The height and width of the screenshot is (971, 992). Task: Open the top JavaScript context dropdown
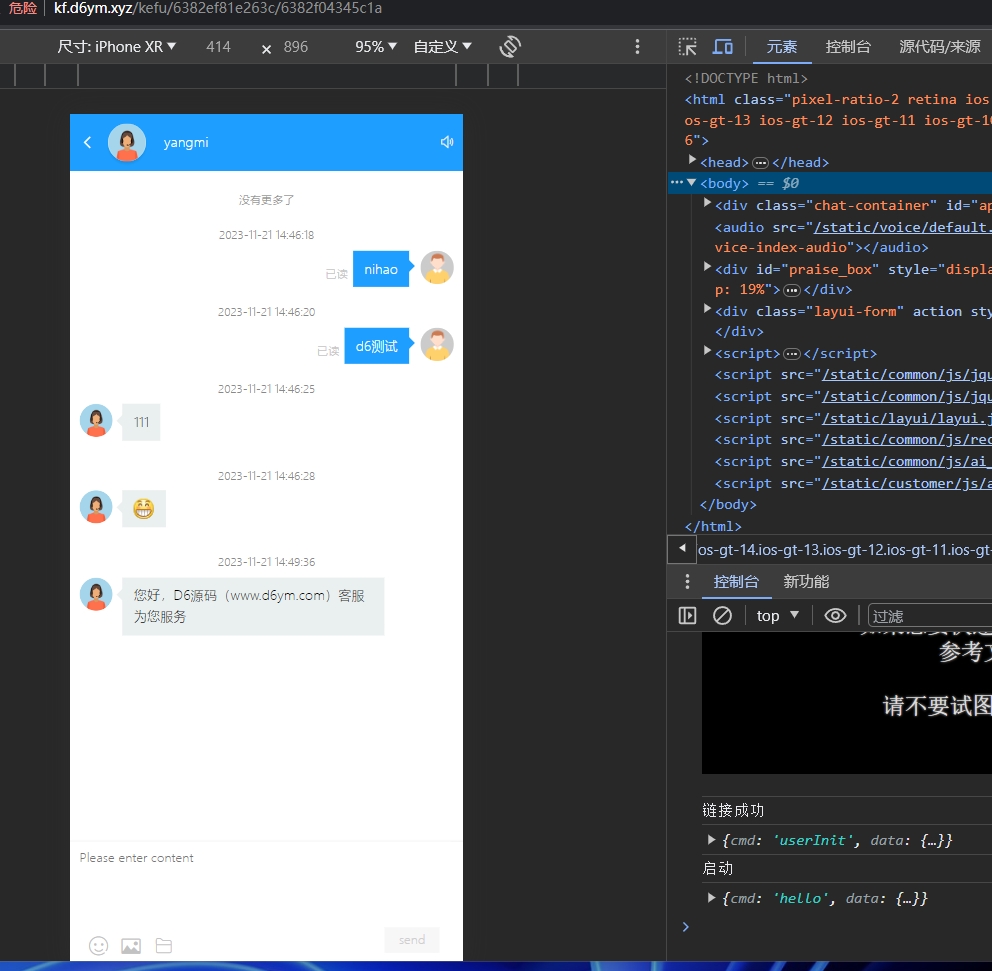[778, 616]
